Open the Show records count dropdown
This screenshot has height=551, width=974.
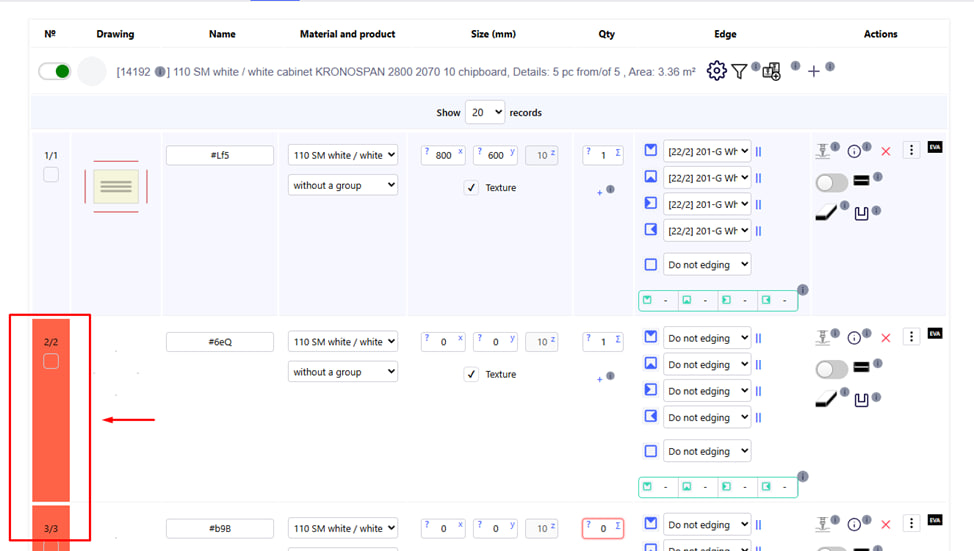485,113
